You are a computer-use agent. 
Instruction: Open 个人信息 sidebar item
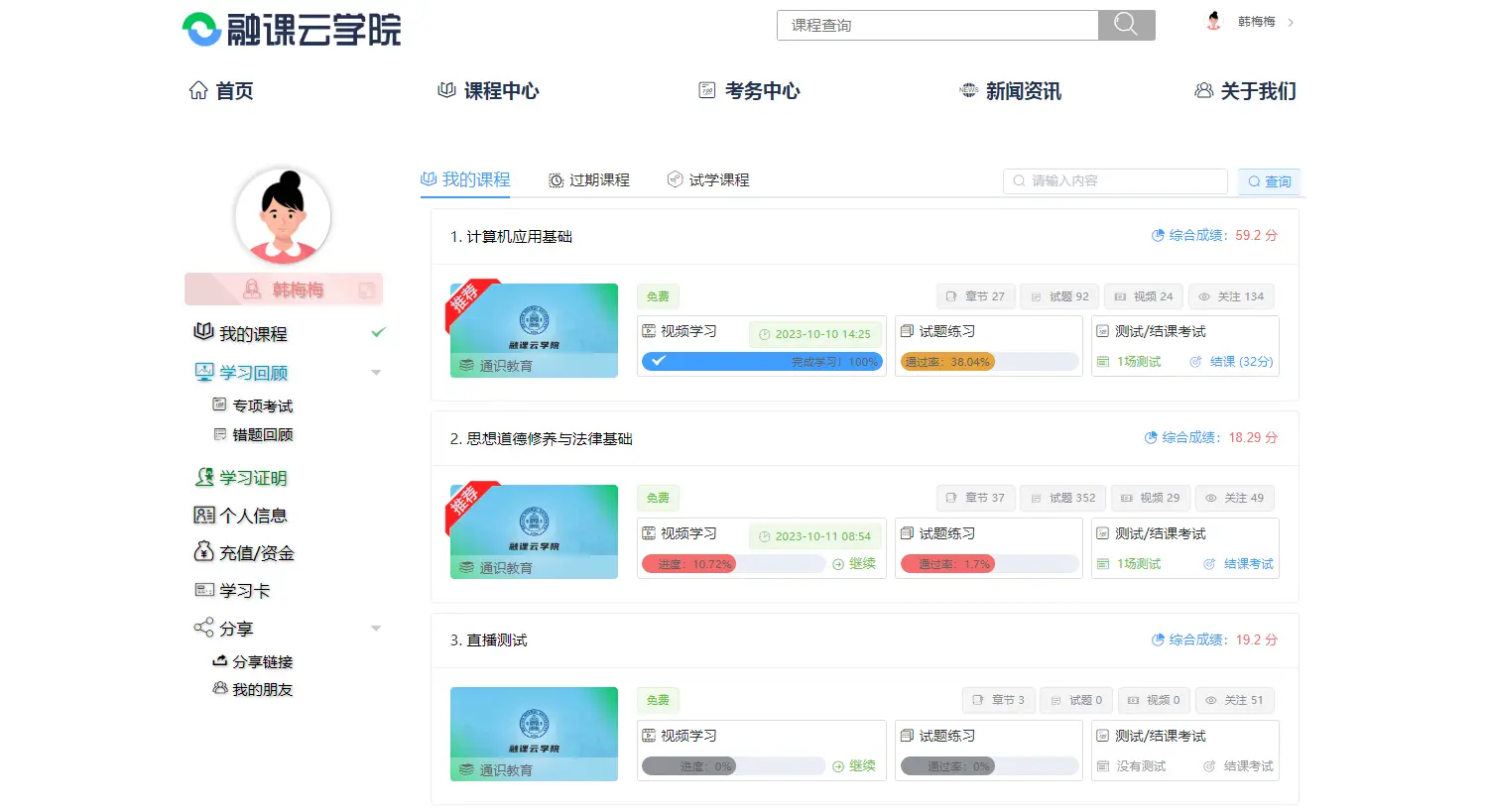(x=241, y=516)
